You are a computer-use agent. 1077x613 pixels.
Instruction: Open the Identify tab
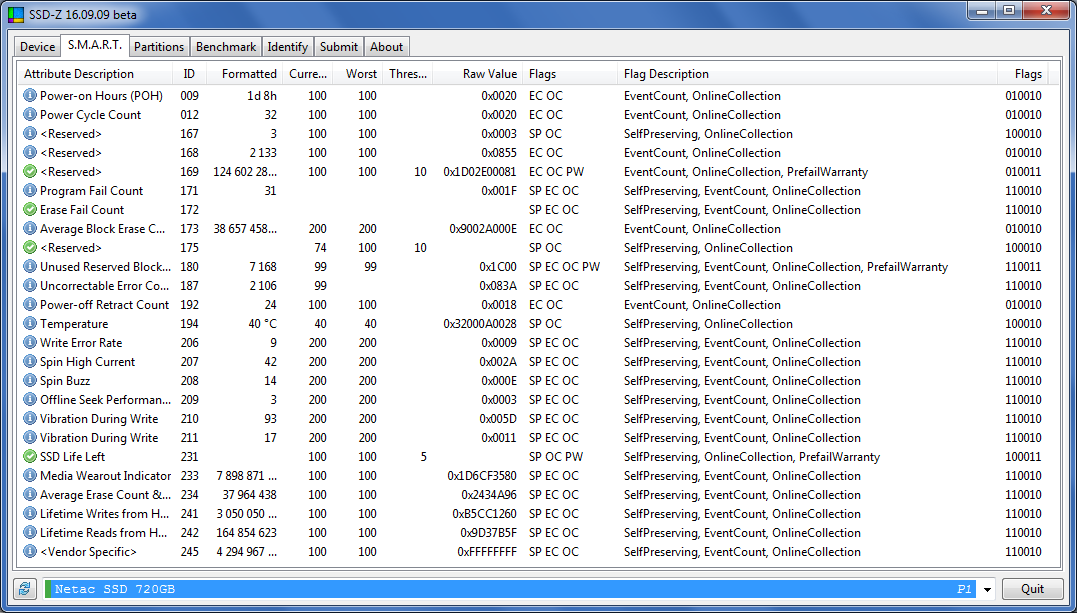tap(287, 47)
